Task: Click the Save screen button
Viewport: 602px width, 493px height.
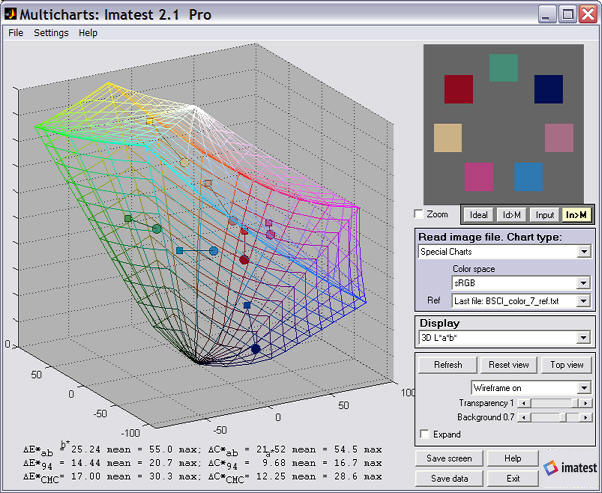Action: point(449,458)
